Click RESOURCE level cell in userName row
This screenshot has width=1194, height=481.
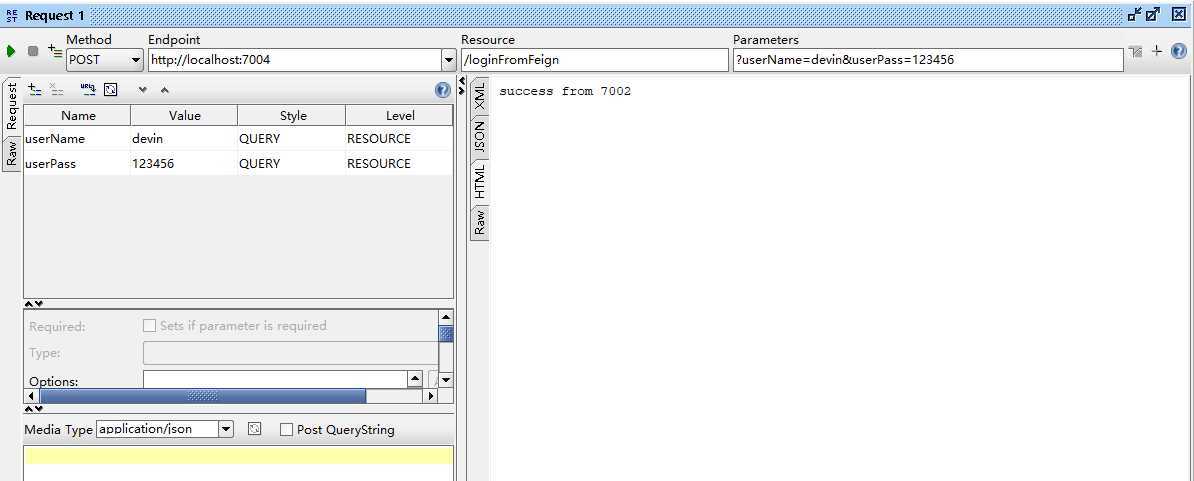click(399, 139)
